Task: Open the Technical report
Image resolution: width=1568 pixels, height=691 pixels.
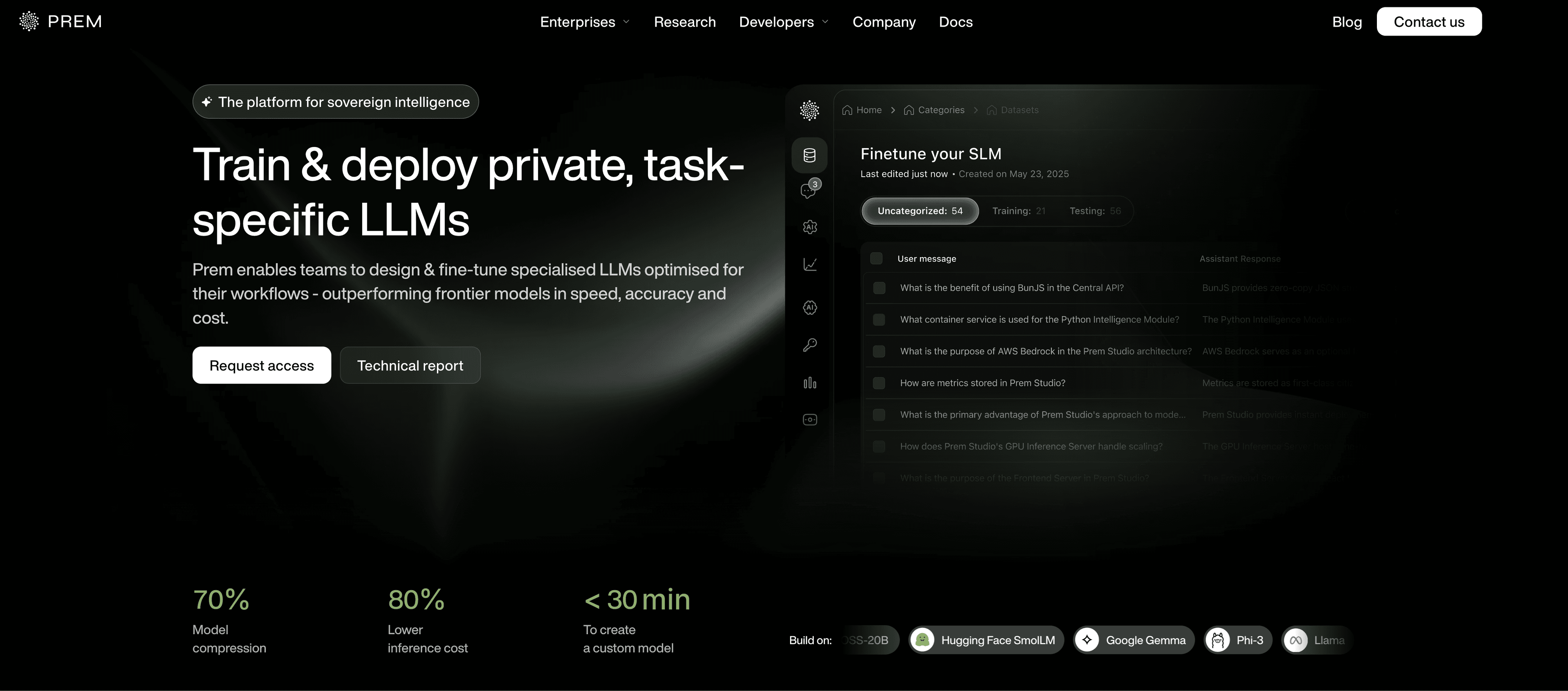Action: 410,365
